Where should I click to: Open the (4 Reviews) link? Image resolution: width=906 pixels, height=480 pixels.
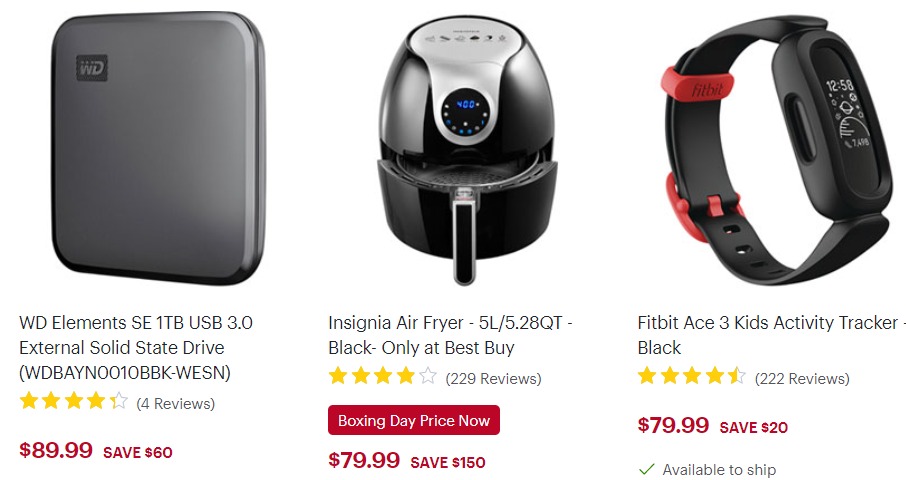pos(176,403)
